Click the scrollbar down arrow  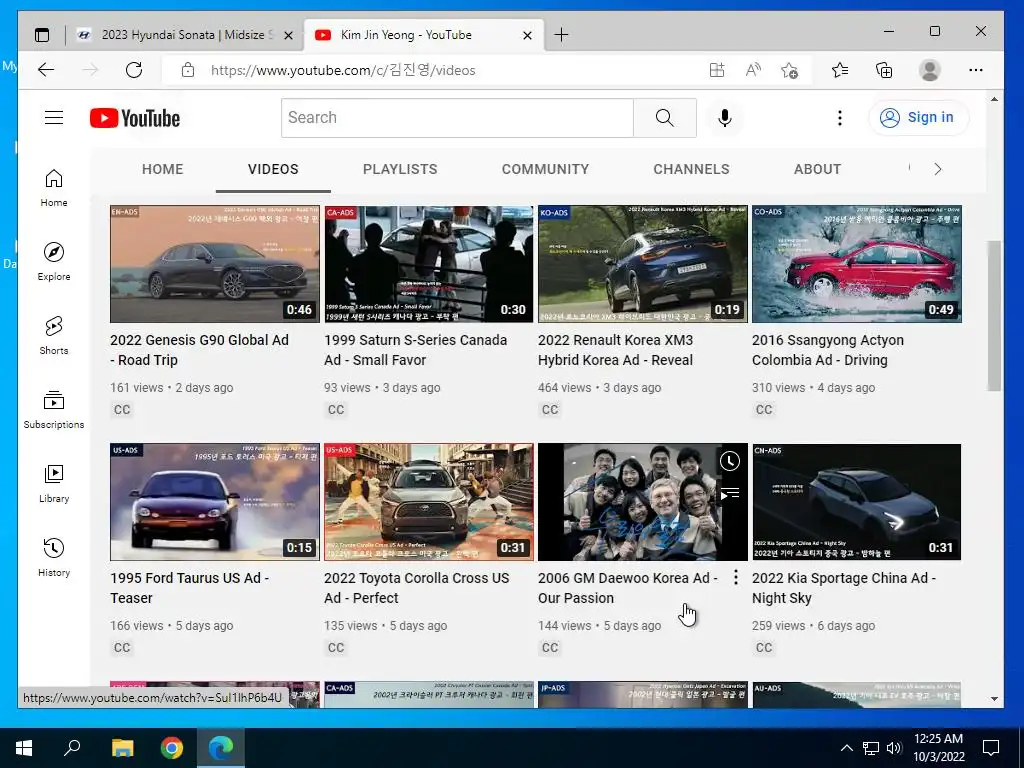[994, 699]
